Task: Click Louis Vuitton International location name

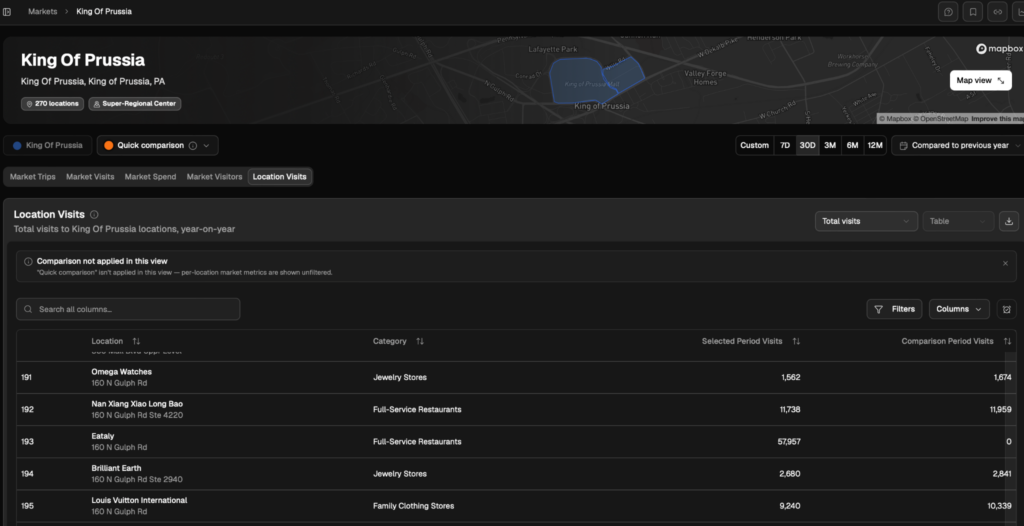Action: point(139,500)
